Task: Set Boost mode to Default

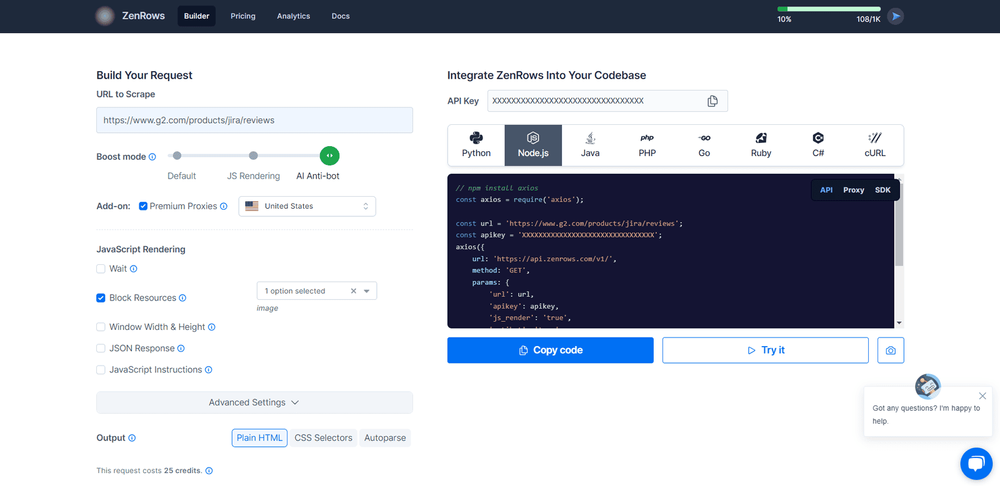Action: (x=177, y=156)
